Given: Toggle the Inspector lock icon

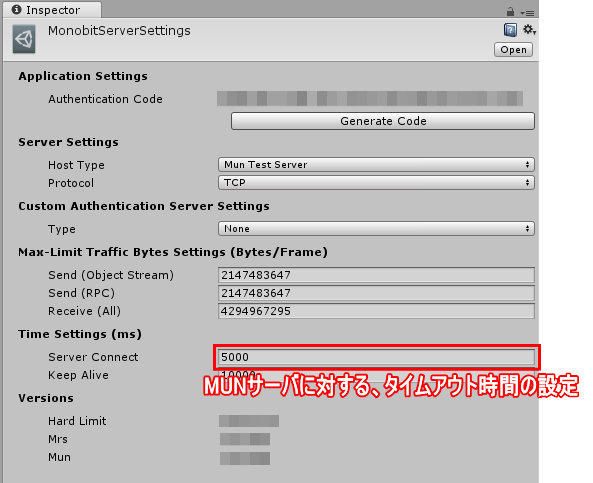Looking at the screenshot, I should coord(510,12).
